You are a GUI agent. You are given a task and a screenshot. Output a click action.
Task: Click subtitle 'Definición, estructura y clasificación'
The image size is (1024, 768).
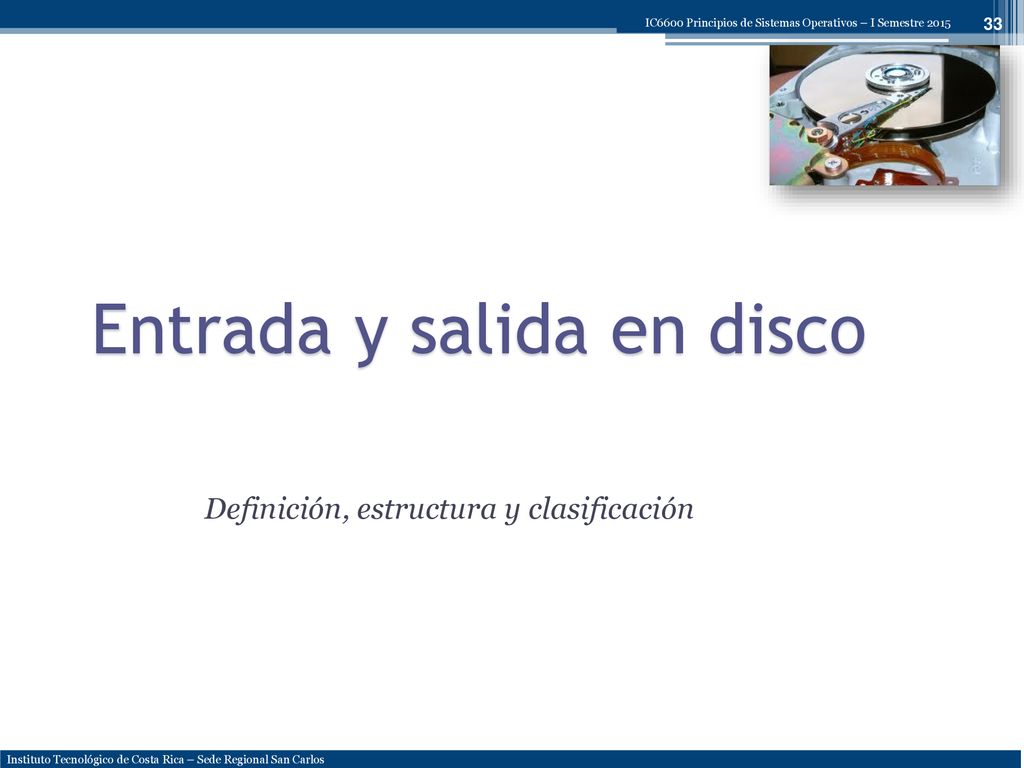click(449, 509)
